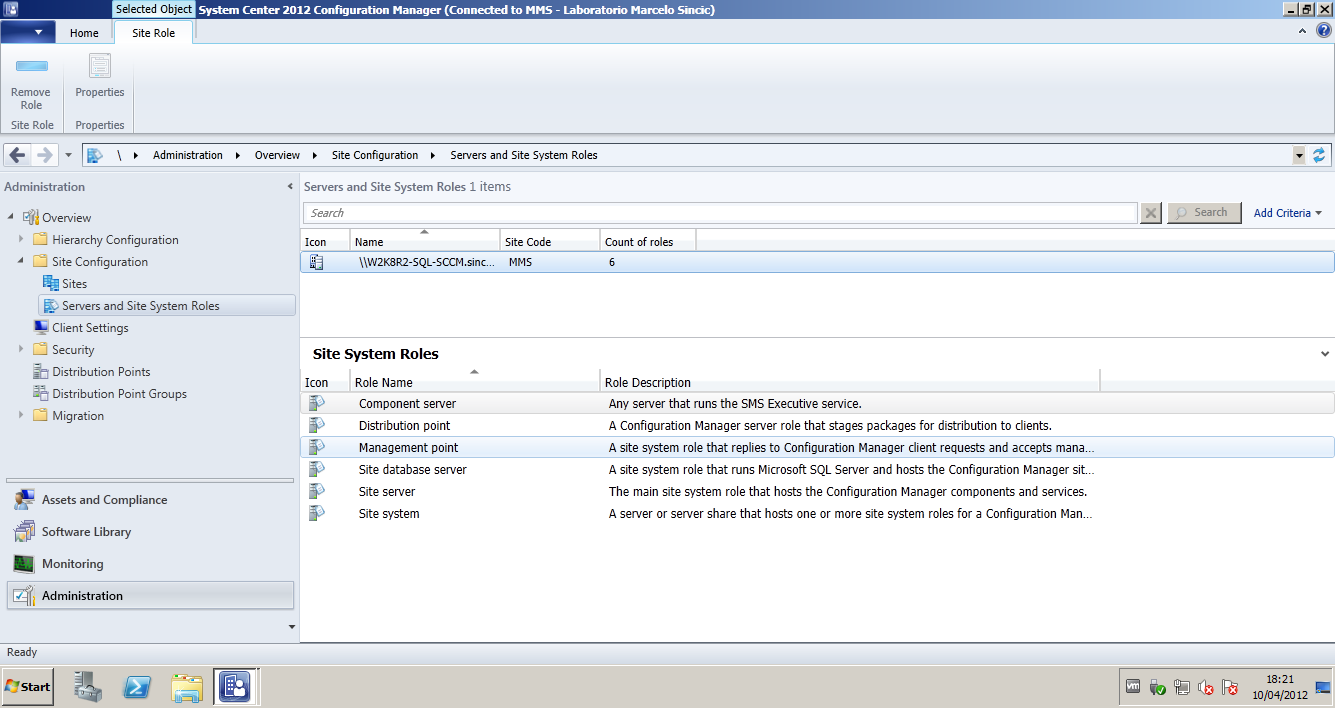Image resolution: width=1335 pixels, height=708 pixels.
Task: Sort by the Role Description column header
Action: click(850, 383)
